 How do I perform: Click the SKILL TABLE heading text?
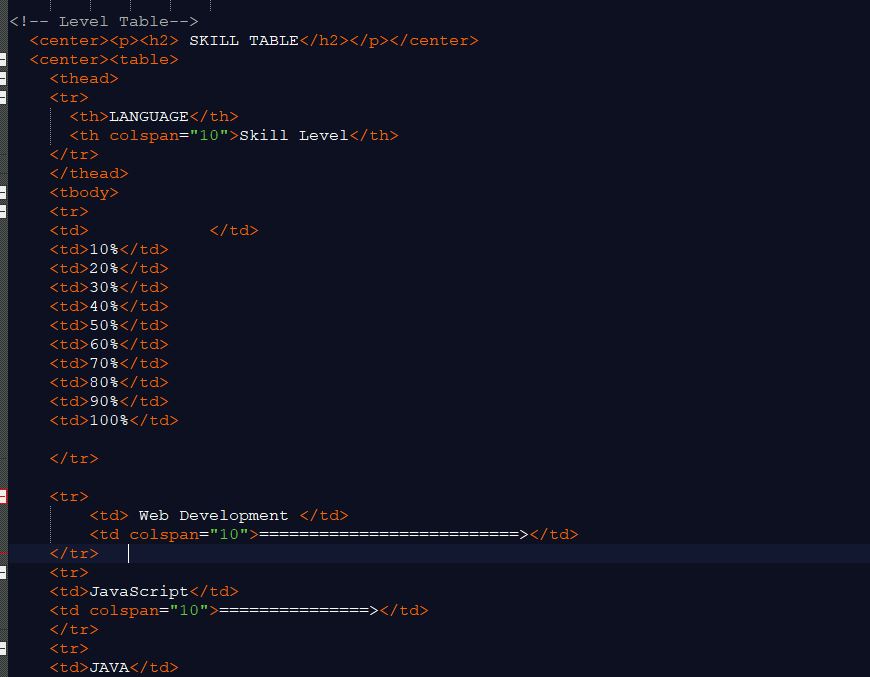243,41
